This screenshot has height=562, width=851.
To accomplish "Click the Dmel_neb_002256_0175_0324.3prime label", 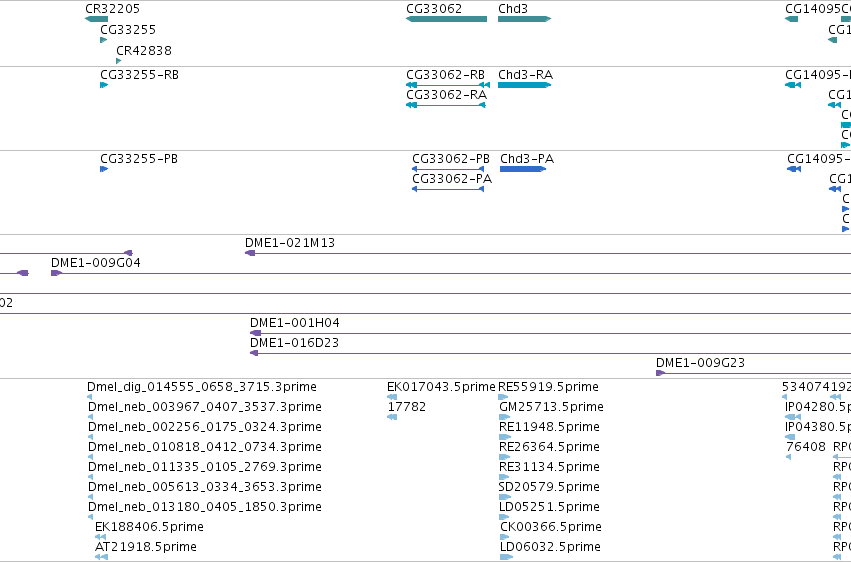I will point(205,427).
